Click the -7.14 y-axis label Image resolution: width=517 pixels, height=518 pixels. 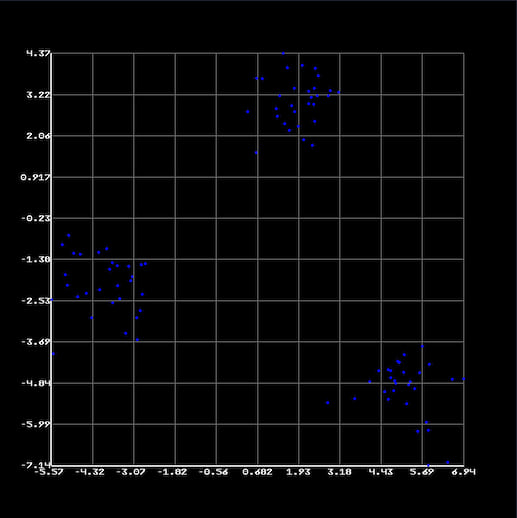(x=37, y=465)
